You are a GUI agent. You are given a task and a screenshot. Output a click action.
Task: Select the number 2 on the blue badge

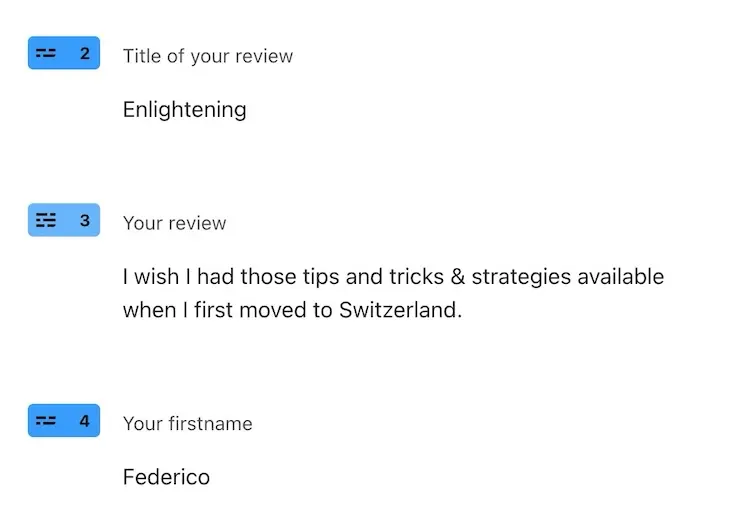[85, 53]
